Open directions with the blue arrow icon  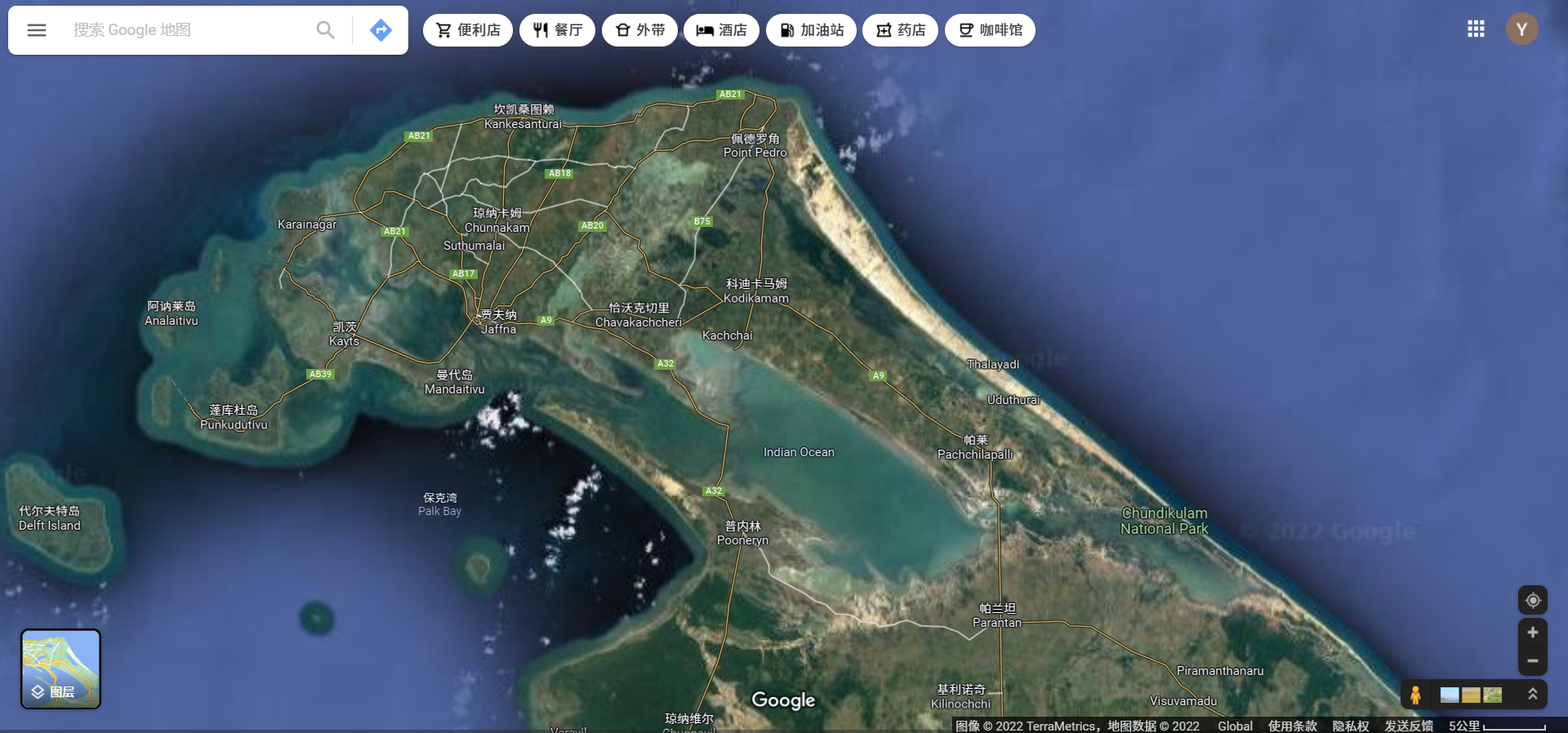(x=381, y=30)
